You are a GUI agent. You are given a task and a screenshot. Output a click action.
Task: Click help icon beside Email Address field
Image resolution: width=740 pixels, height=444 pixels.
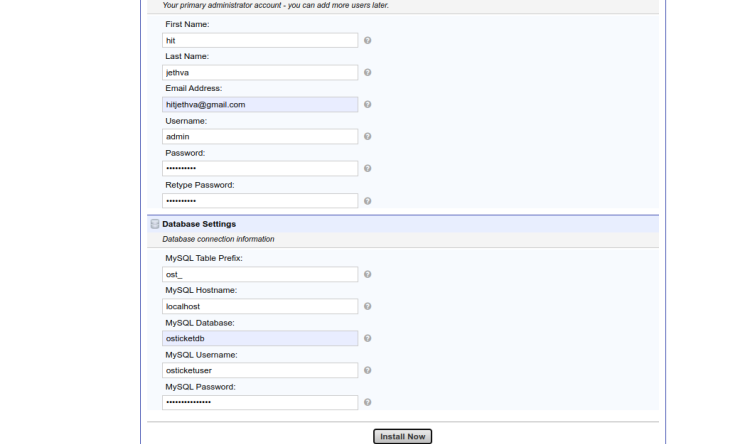tap(368, 105)
